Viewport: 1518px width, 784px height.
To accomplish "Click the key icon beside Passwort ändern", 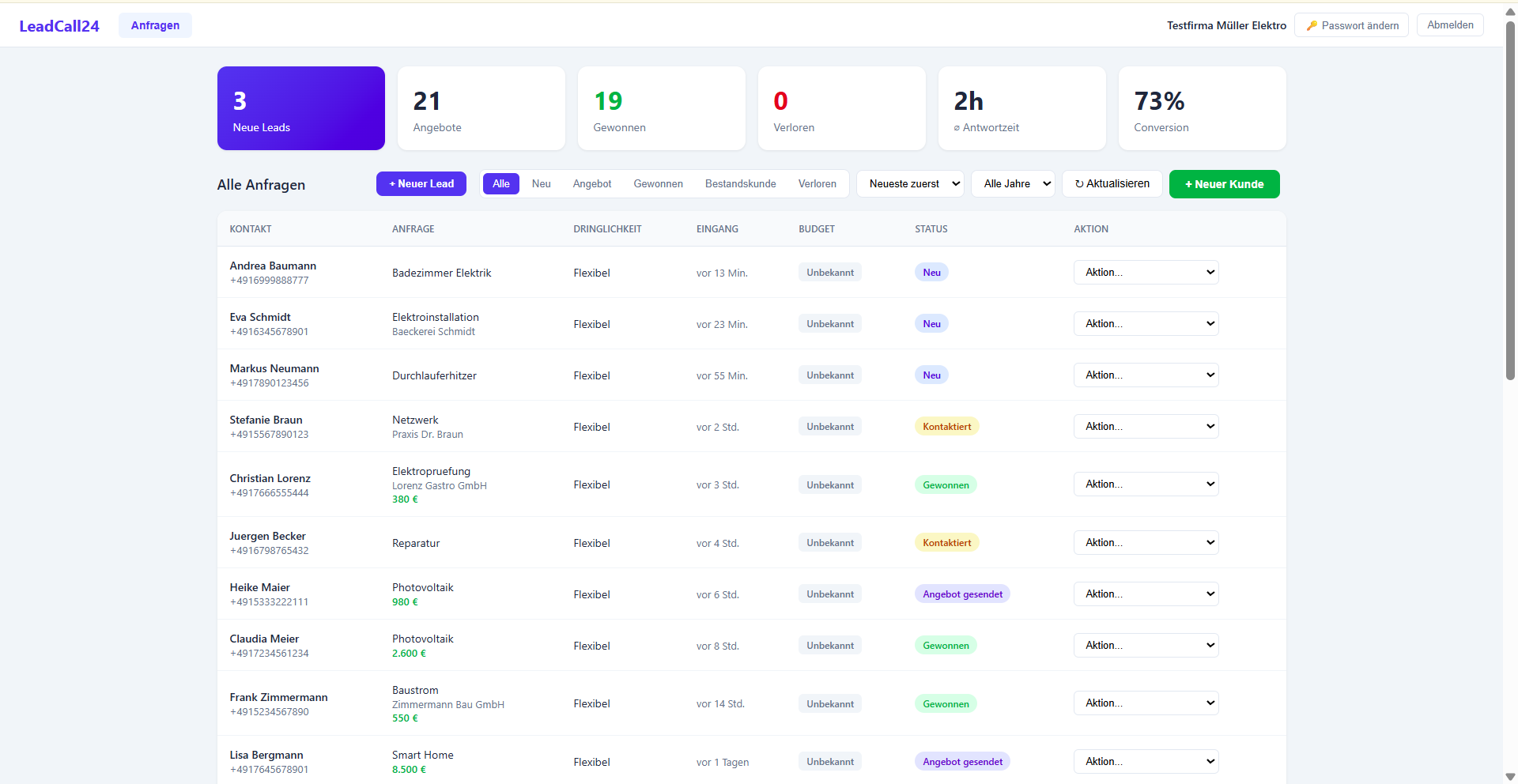I will coord(1312,25).
